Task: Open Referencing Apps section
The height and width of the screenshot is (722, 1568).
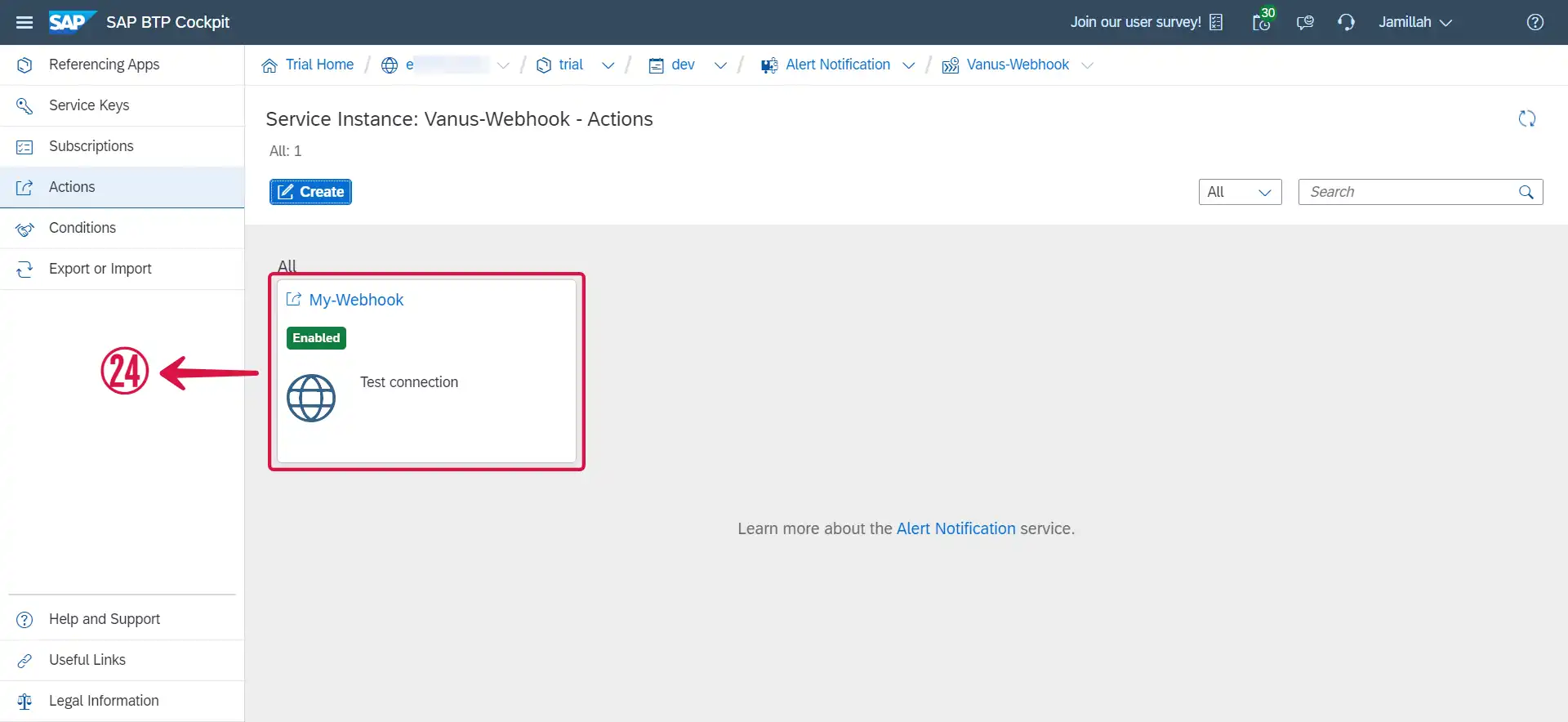Action: [x=122, y=65]
